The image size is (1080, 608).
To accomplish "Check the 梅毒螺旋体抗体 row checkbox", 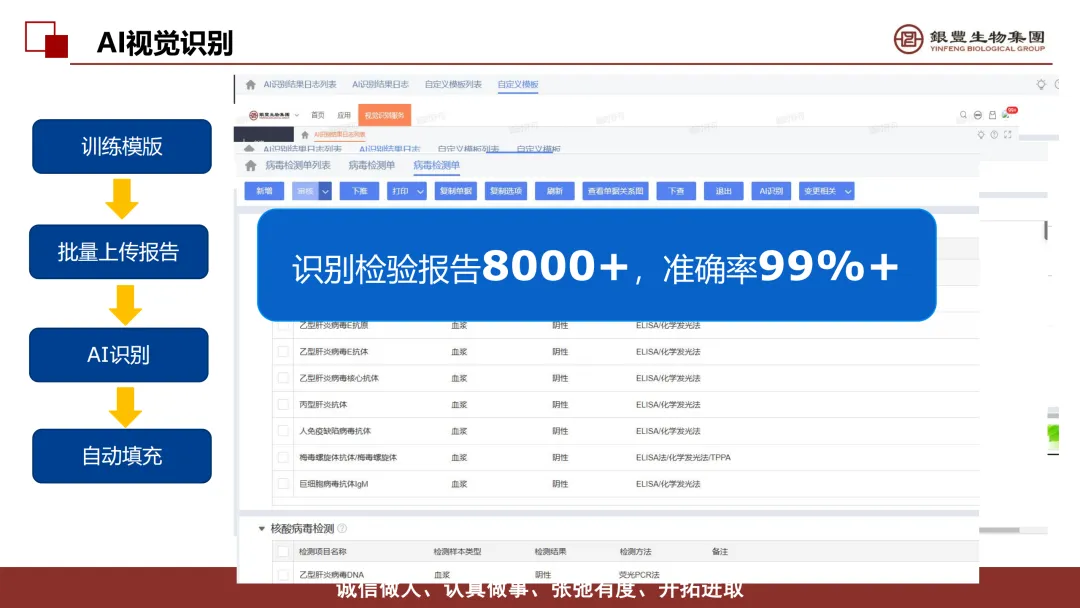I will tap(283, 457).
